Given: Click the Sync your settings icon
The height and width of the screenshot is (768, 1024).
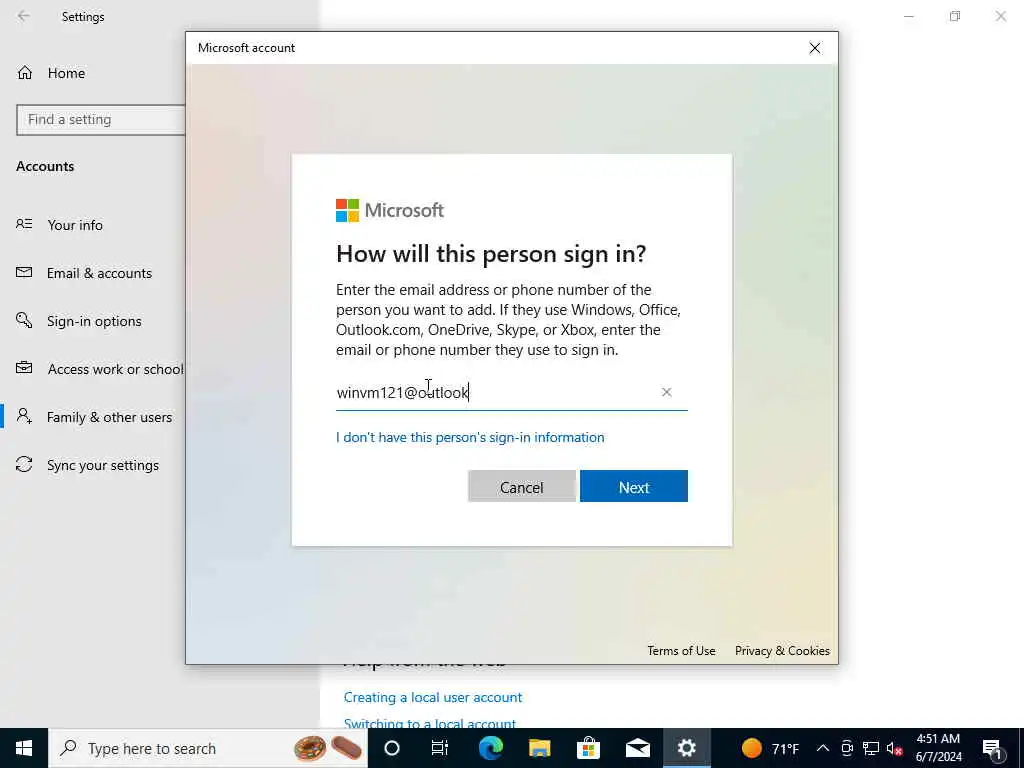Looking at the screenshot, I should coord(24,464).
